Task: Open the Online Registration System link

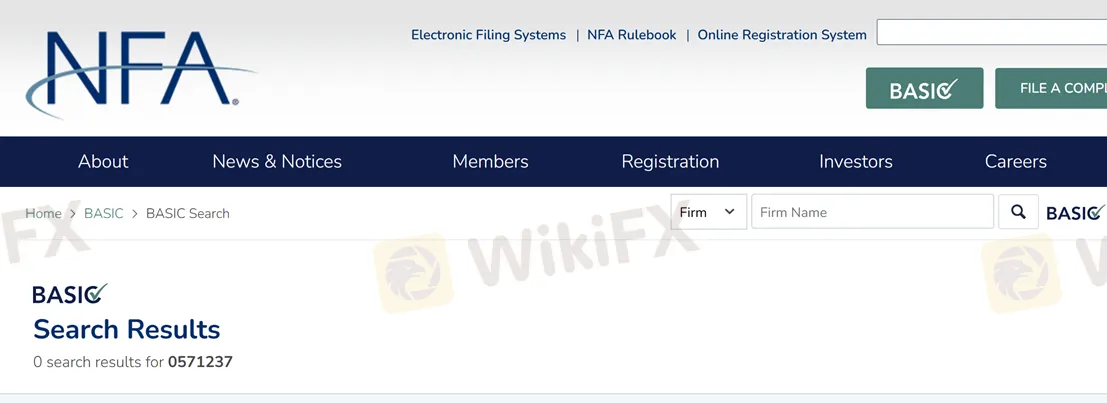Action: click(x=781, y=35)
